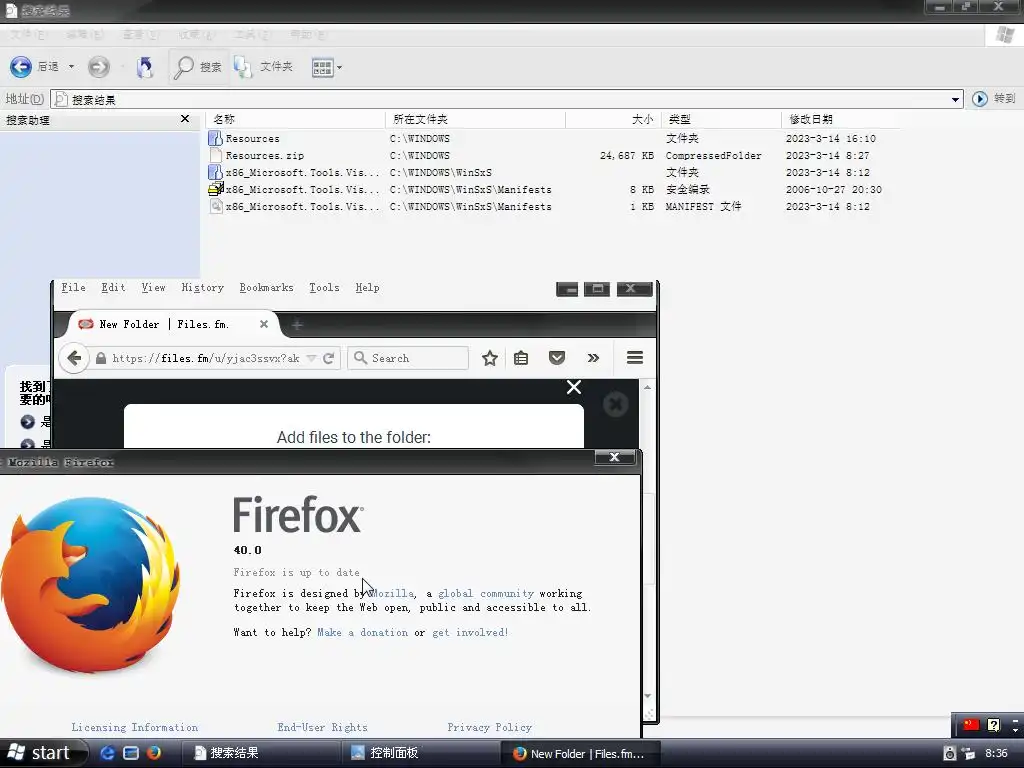Screen dimensions: 1024x768
Task: Close the Add files overlay white X
Action: pos(574,387)
